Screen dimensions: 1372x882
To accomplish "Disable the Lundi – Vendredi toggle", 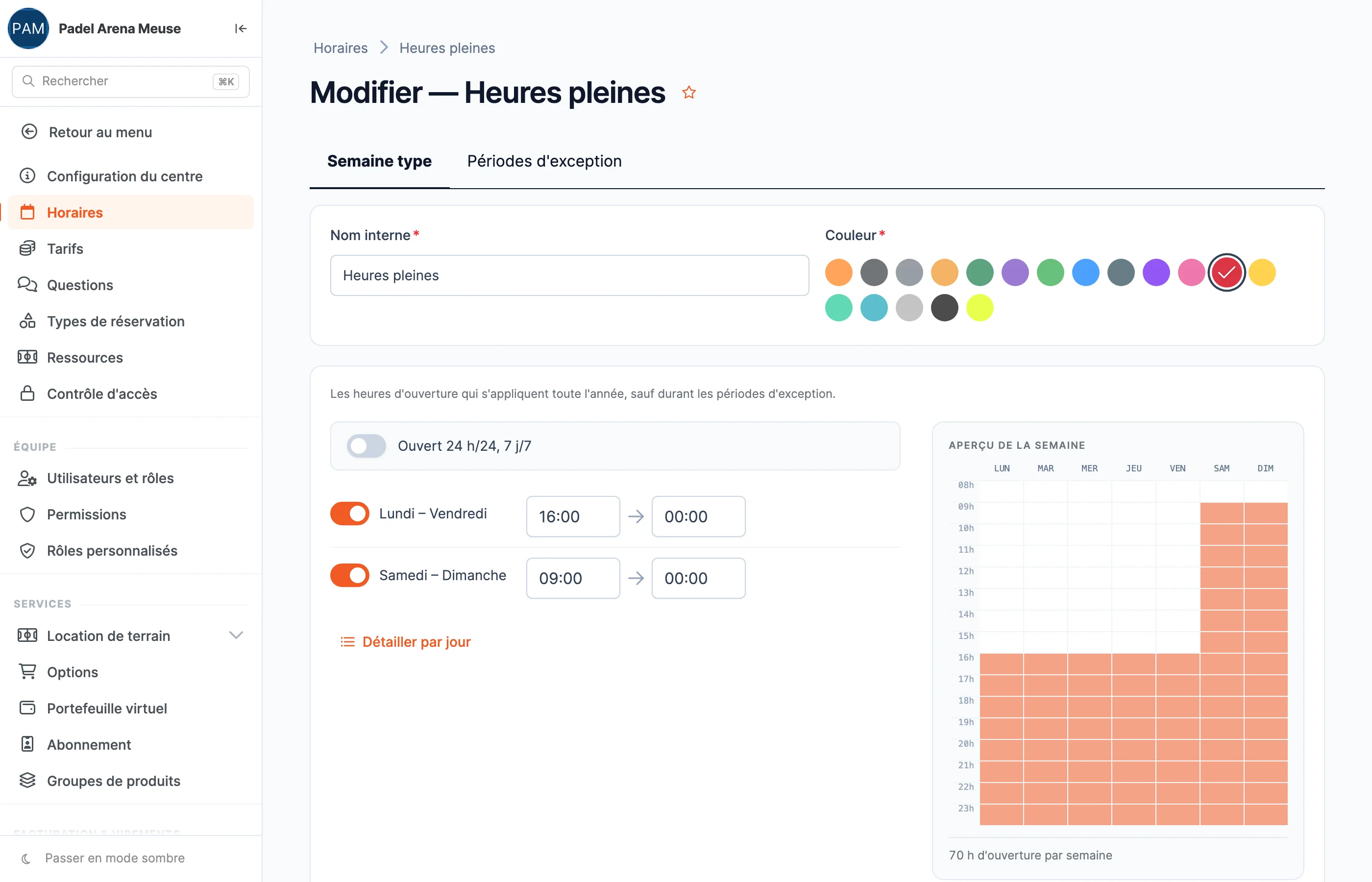I will pos(350,514).
